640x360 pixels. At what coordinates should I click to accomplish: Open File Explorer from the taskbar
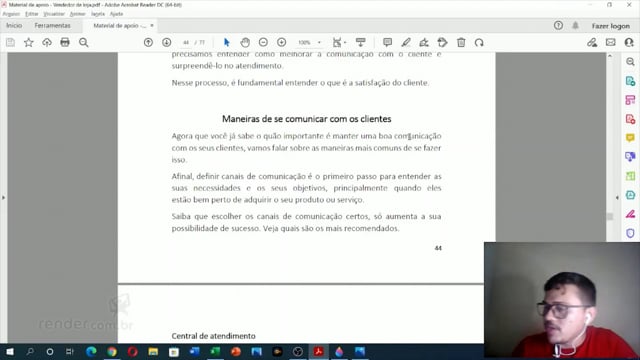(x=153, y=351)
